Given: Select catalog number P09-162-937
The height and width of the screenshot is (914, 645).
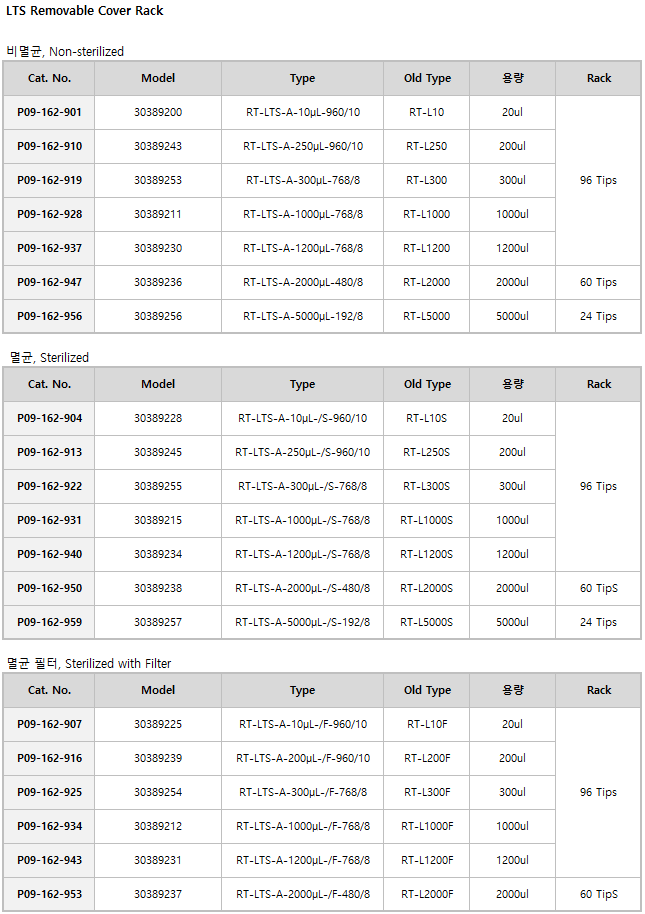Looking at the screenshot, I should (50, 248).
